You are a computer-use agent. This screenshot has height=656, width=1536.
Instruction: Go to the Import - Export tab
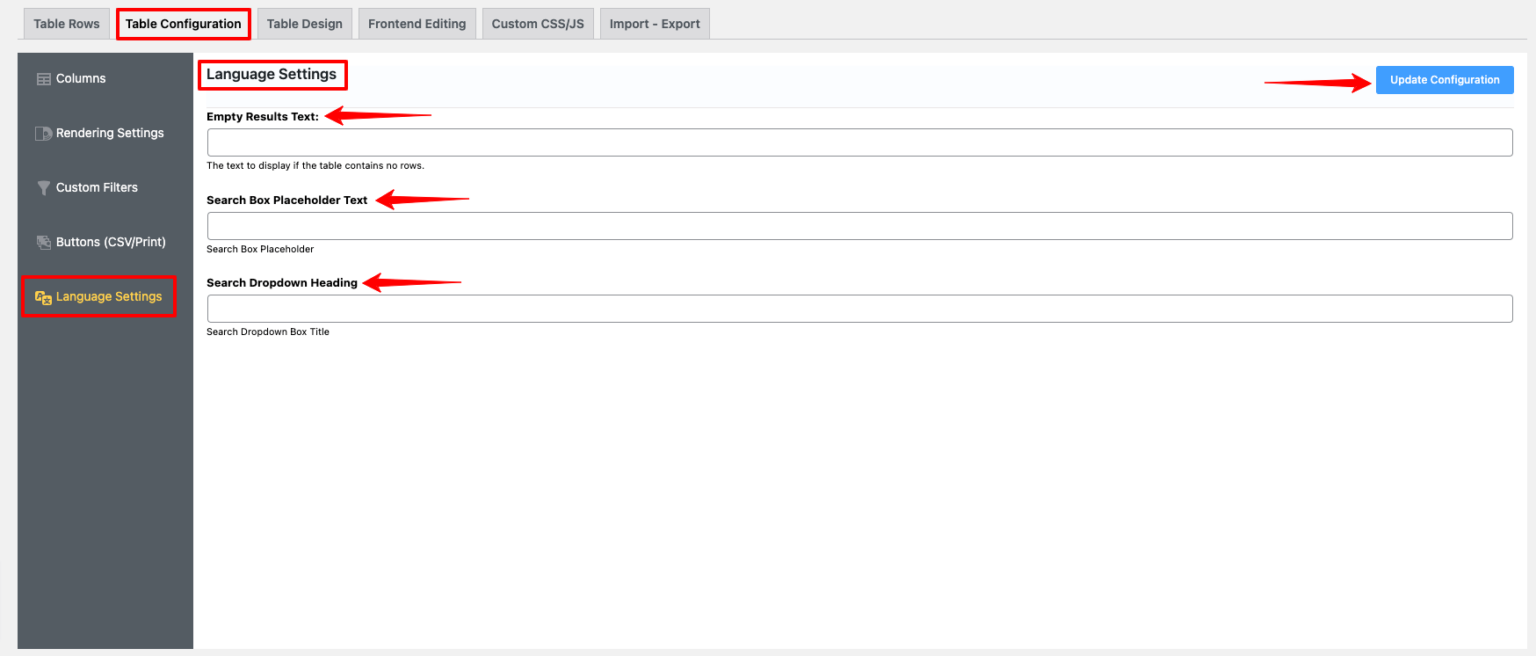654,22
